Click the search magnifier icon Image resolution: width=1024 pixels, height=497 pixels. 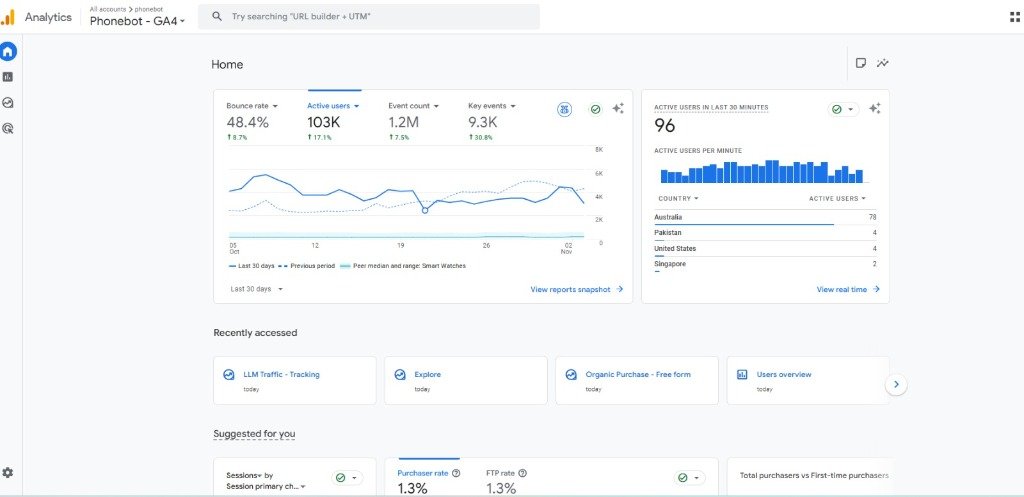point(217,16)
